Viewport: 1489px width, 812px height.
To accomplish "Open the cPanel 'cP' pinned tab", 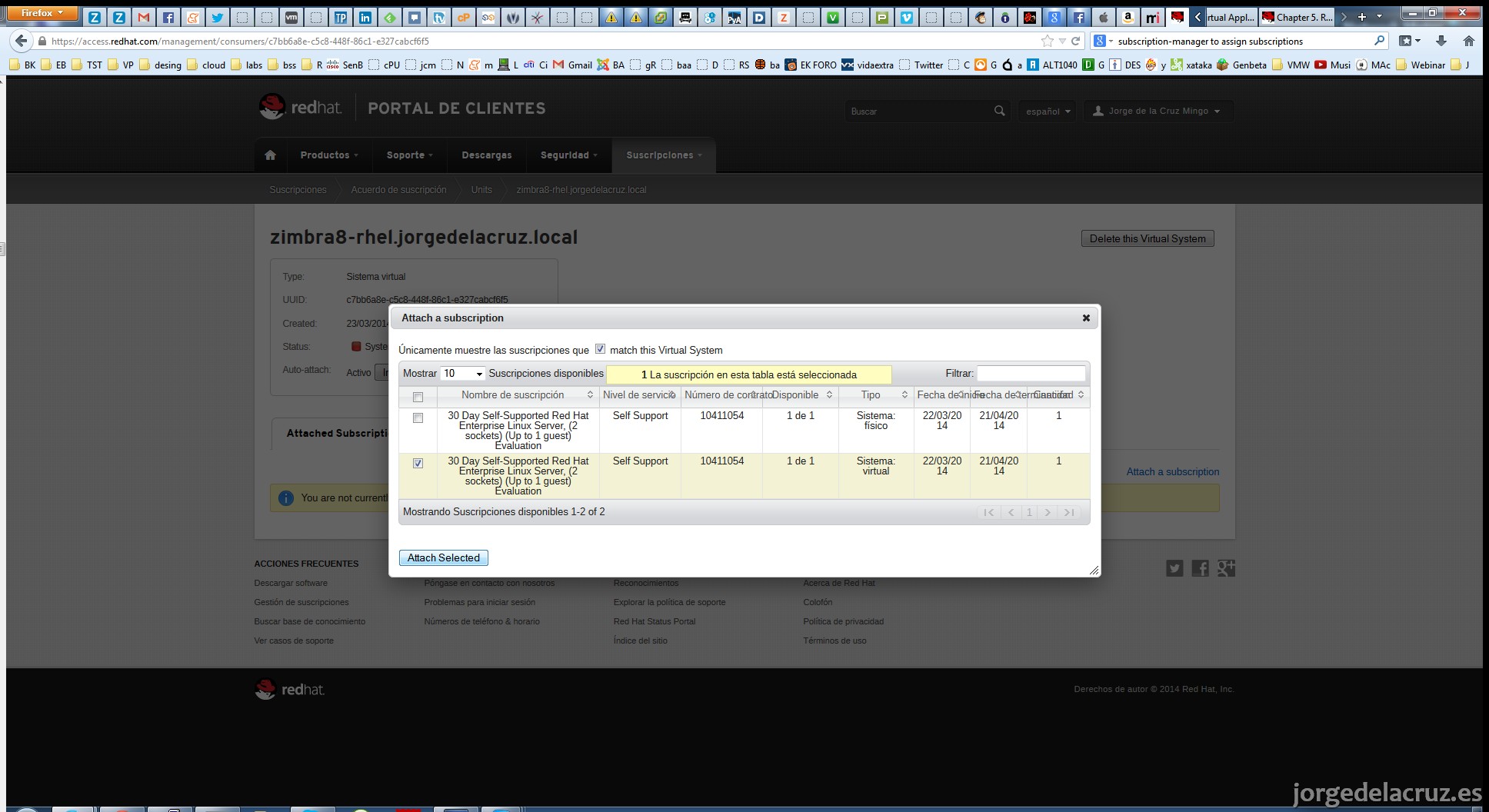I will pos(463,17).
